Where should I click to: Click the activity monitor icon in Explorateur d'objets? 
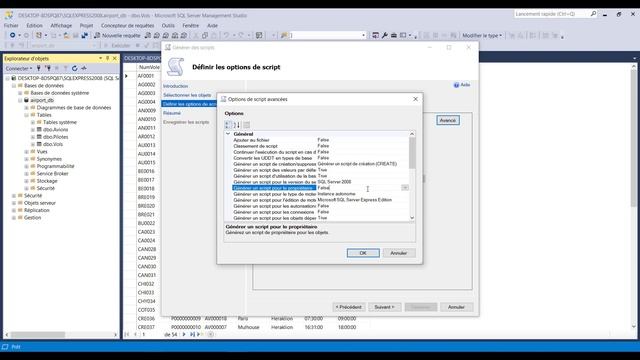point(84,69)
